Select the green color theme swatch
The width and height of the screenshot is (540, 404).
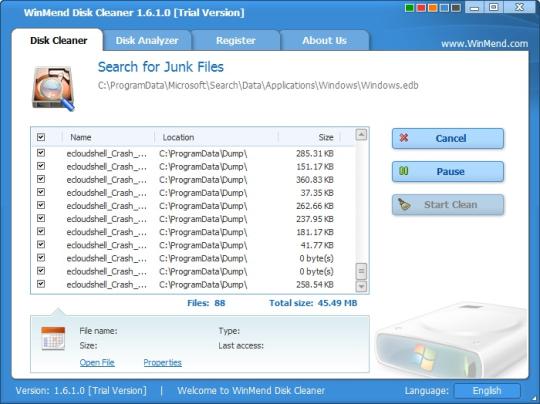click(409, 8)
